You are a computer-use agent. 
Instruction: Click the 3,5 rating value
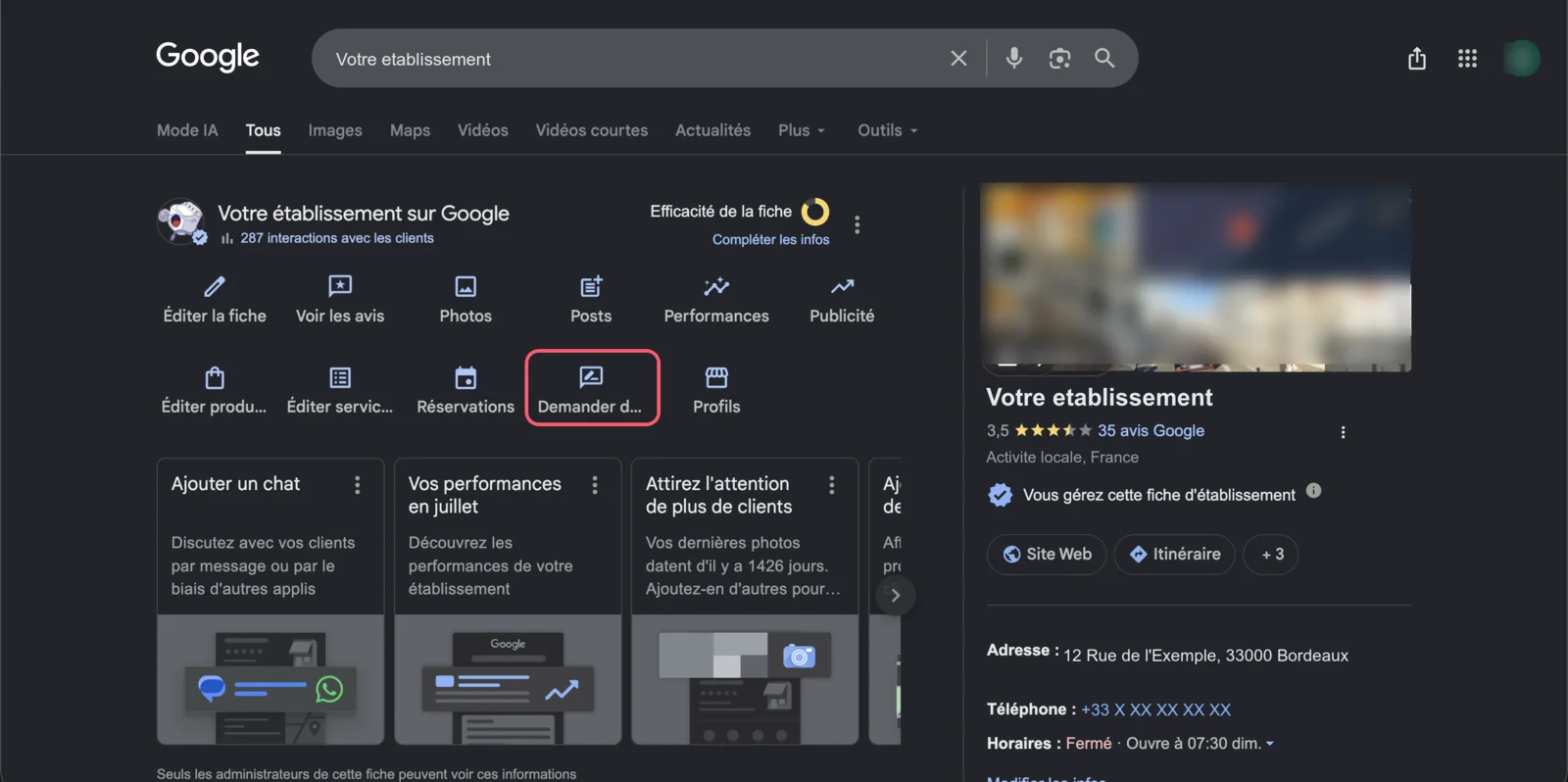tap(998, 430)
